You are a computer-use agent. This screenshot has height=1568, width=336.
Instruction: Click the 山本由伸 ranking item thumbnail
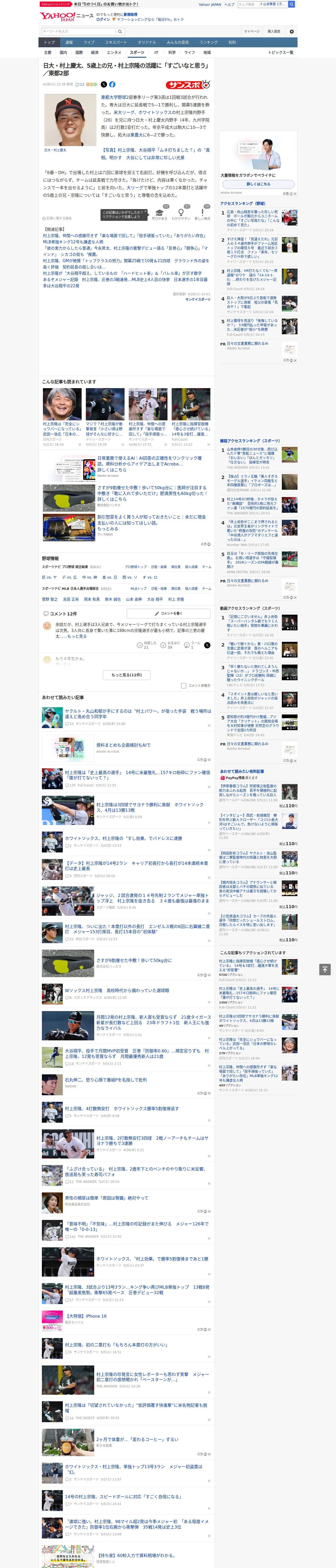click(290, 455)
